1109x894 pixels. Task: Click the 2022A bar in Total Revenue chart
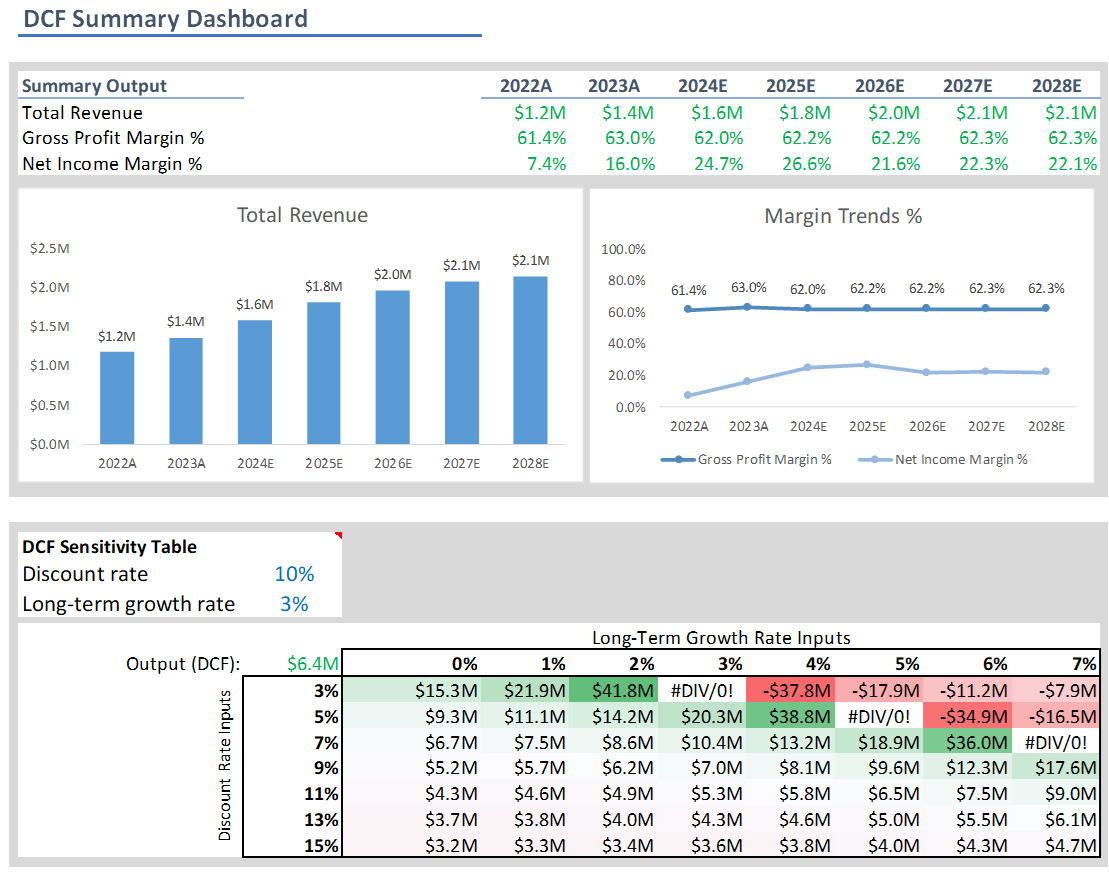117,397
